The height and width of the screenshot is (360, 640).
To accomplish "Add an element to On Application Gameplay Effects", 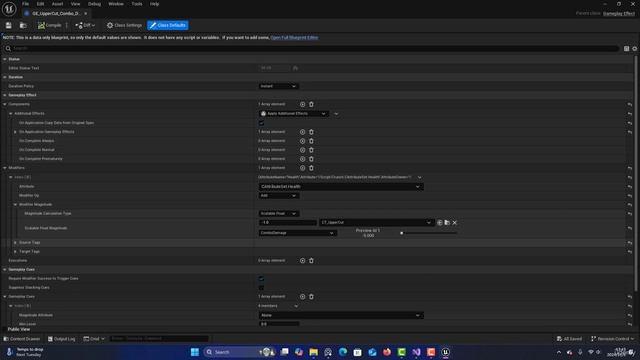I will 302,132.
